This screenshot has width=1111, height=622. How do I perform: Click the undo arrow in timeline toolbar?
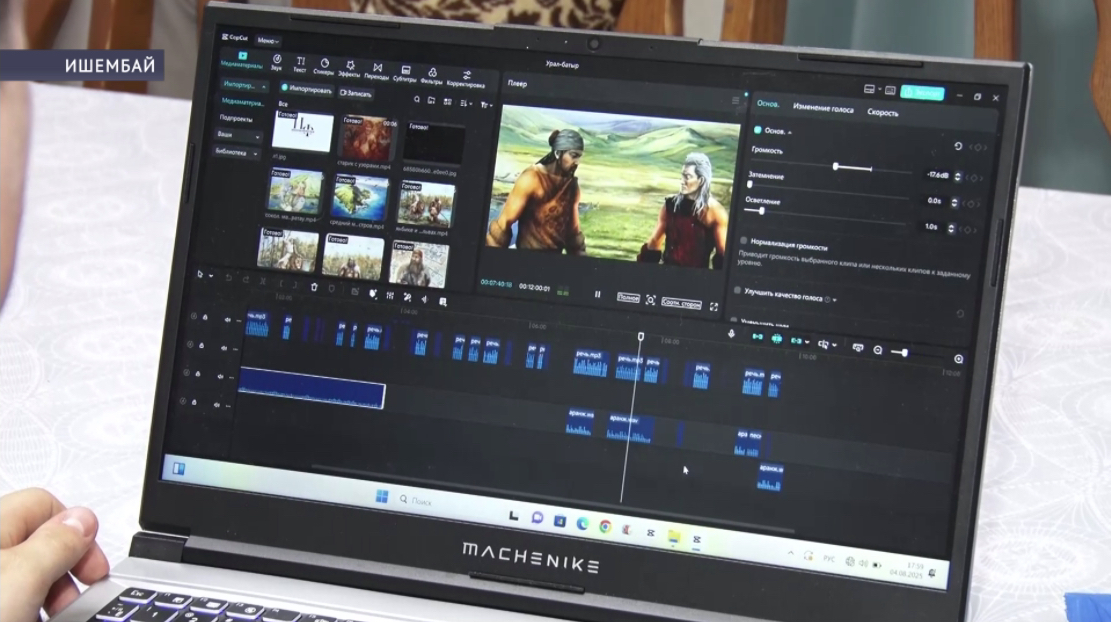pos(228,278)
